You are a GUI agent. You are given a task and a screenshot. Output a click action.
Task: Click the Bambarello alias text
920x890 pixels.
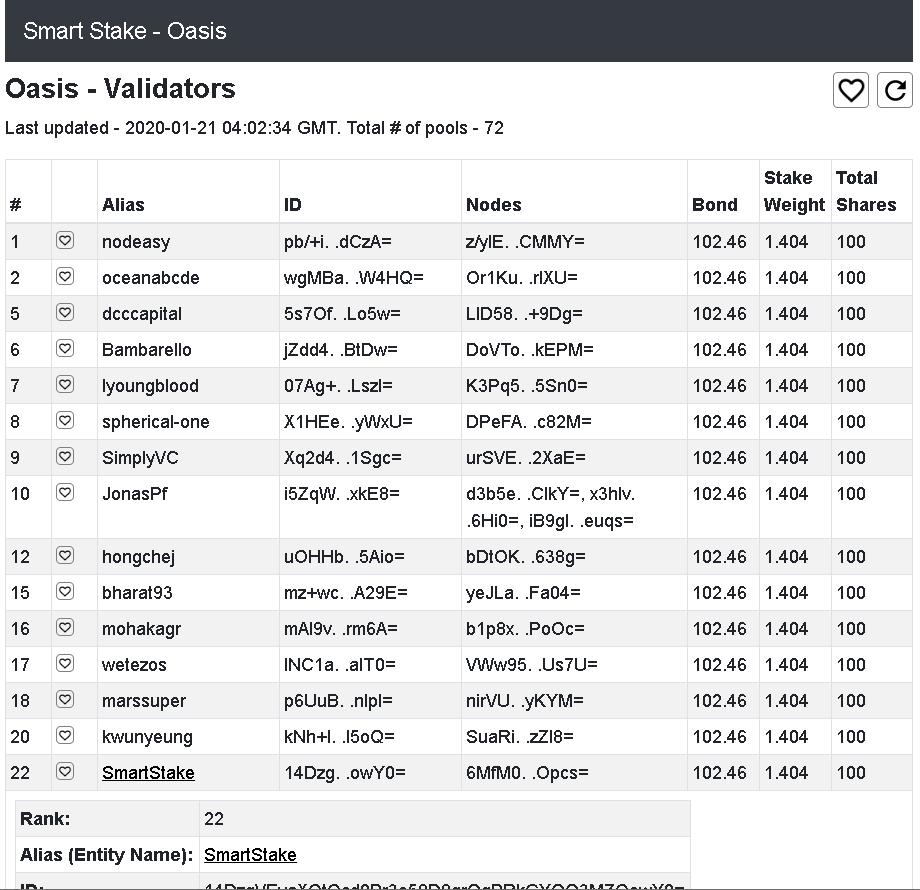click(x=147, y=350)
